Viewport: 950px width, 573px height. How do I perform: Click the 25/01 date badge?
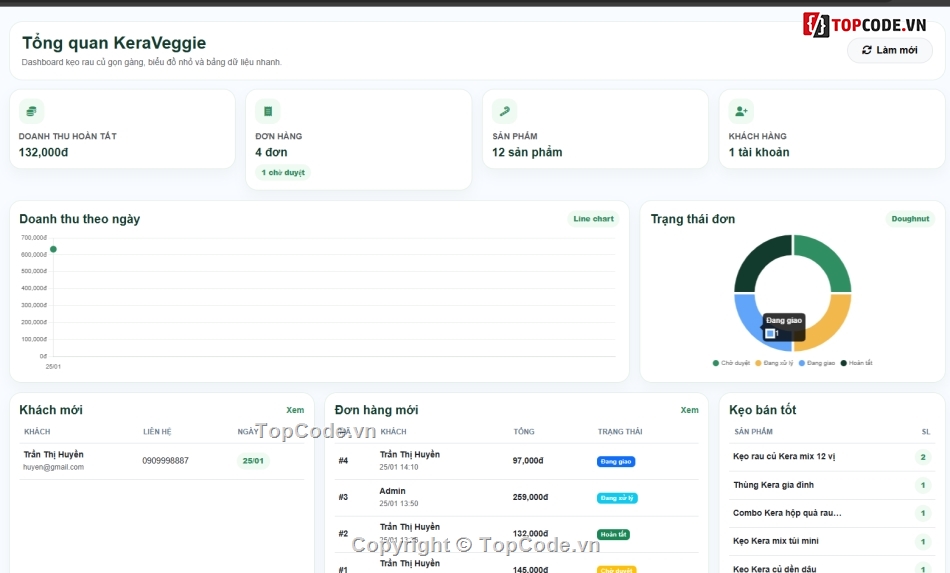coord(253,461)
